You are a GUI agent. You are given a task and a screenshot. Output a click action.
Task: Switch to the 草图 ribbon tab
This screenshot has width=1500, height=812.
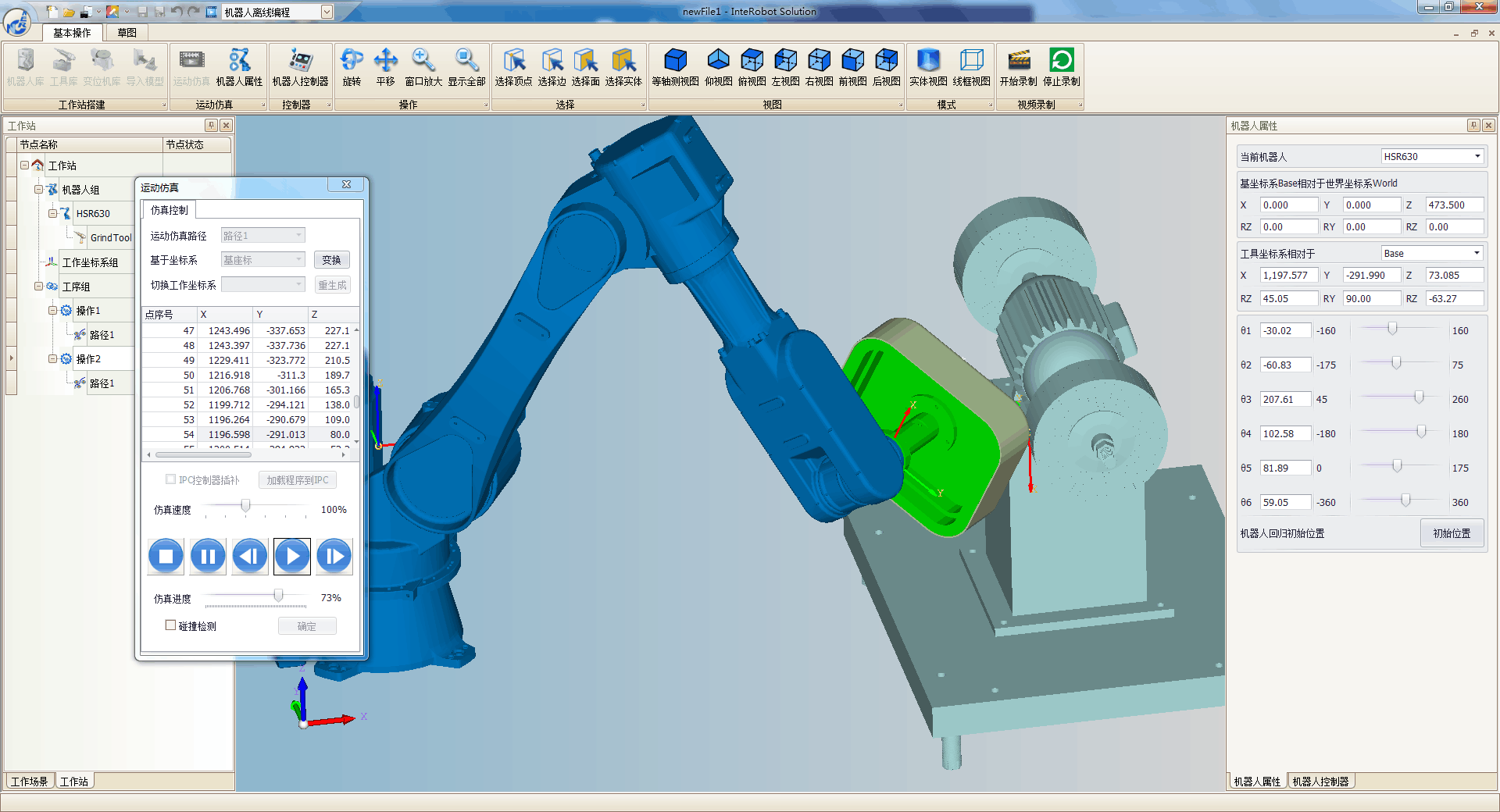coord(127,33)
